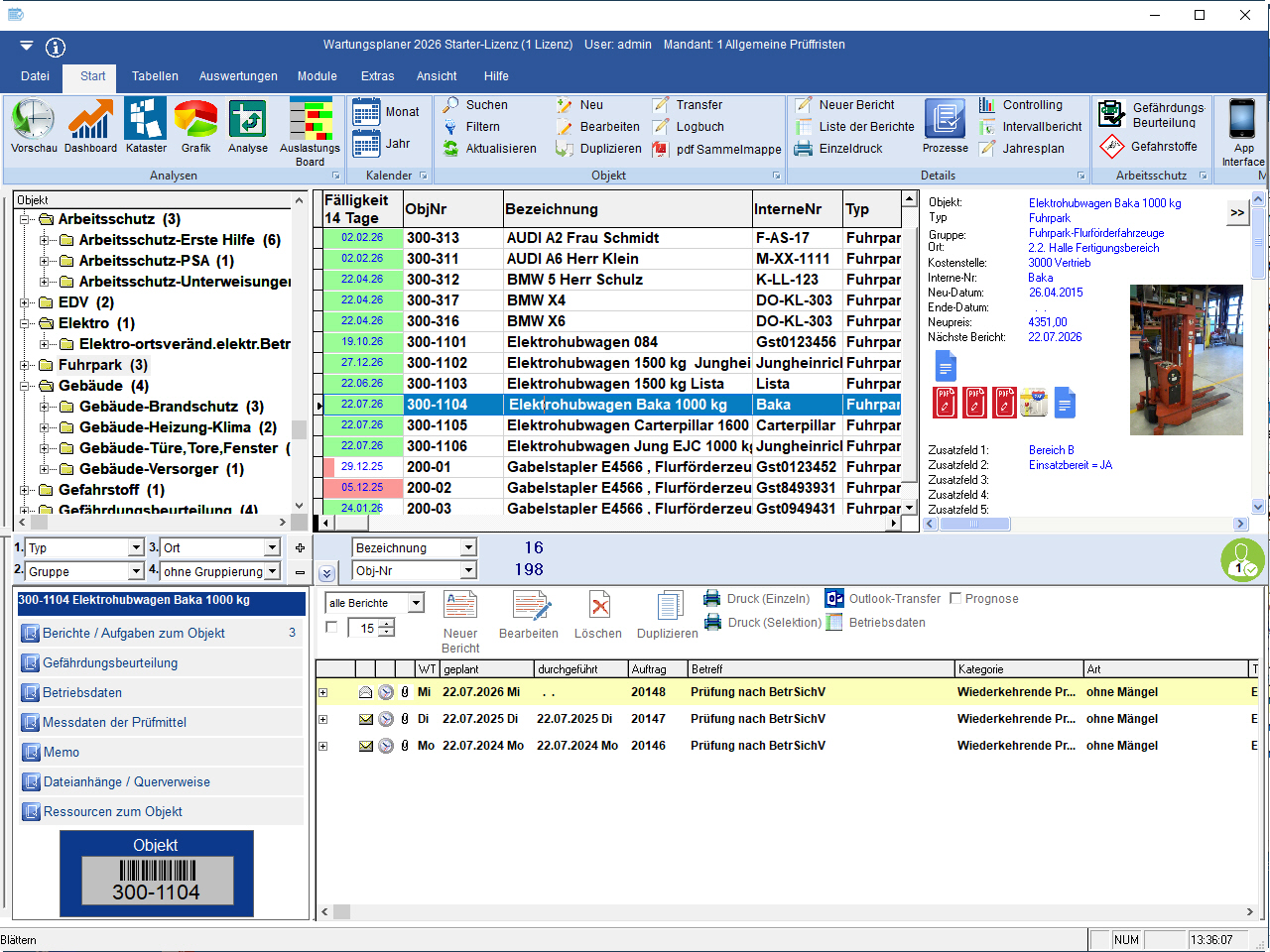1270x952 pixels.
Task: Click the forklift photo thumbnail
Action: tap(1186, 360)
